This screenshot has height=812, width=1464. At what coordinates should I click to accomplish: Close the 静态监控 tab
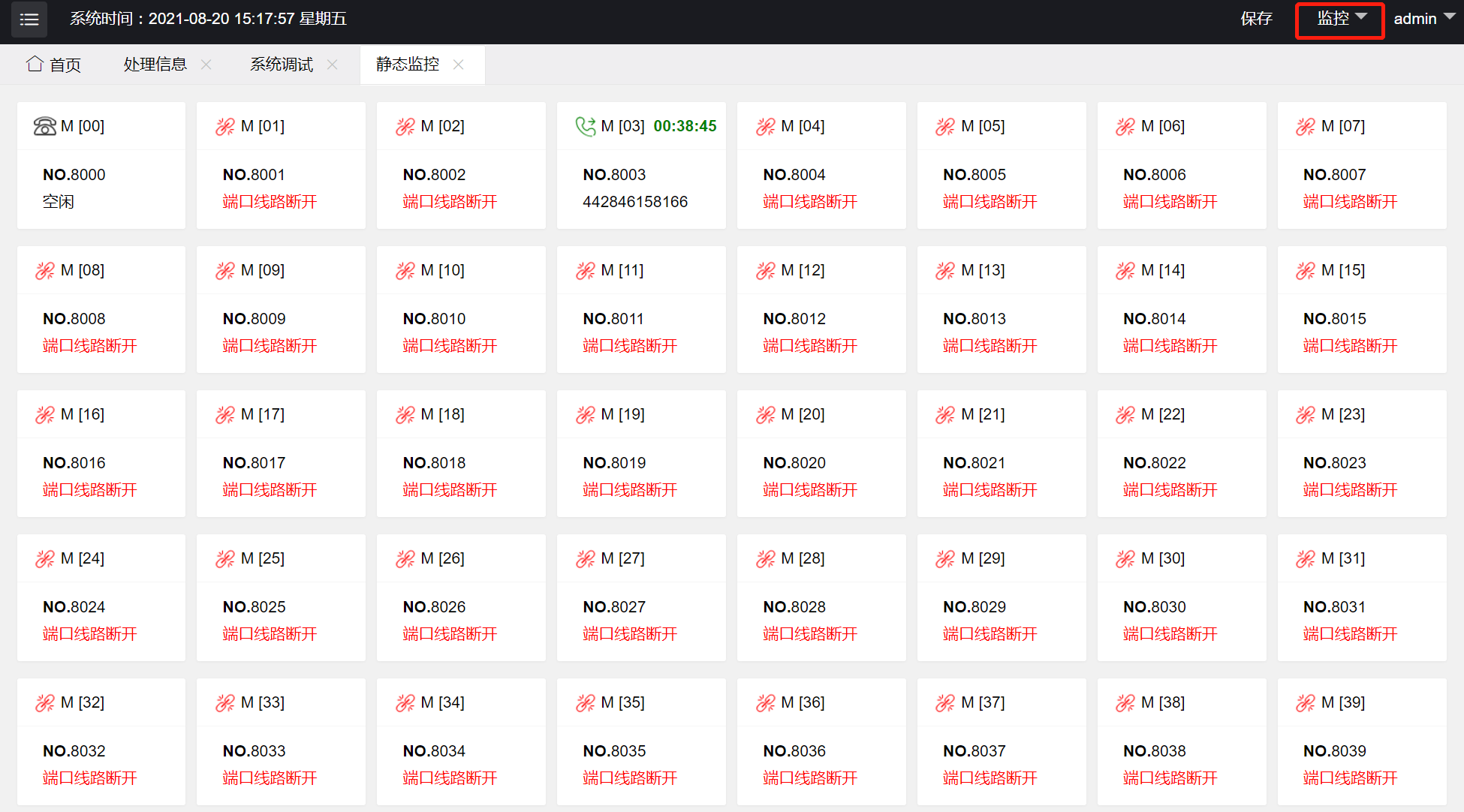pyautogui.click(x=458, y=65)
